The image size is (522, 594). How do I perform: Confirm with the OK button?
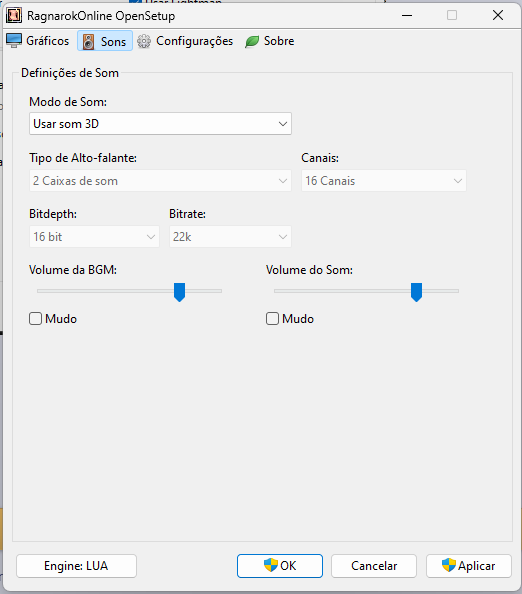[280, 566]
